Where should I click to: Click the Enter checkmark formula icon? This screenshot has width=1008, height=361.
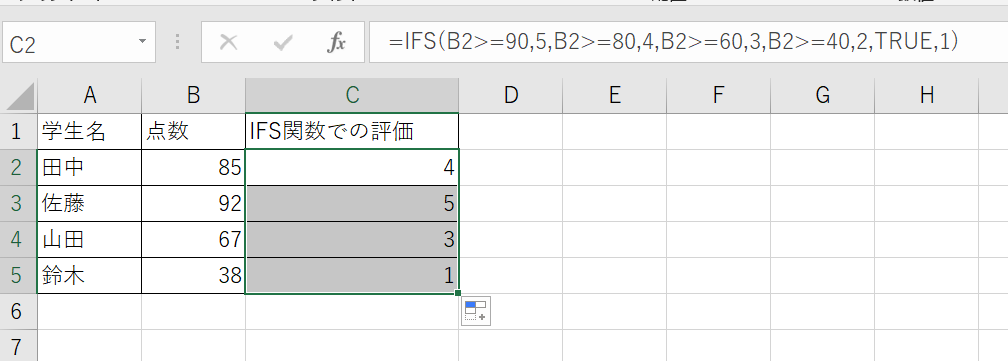coord(282,42)
